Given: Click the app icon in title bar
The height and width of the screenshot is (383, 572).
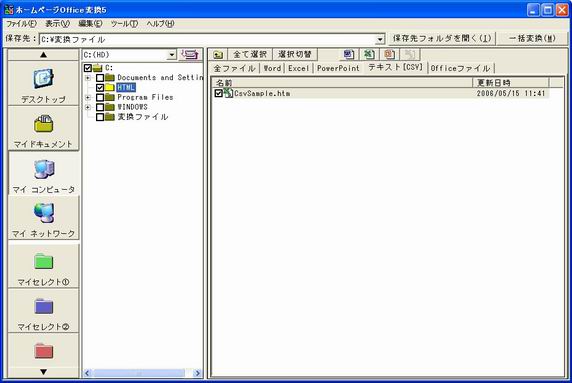Looking at the screenshot, I should pyautogui.click(x=8, y=9).
